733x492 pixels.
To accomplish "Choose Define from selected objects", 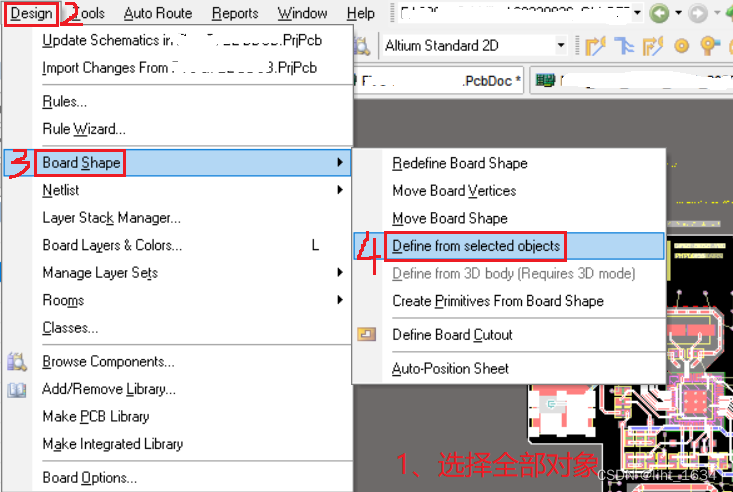I will coord(476,246).
